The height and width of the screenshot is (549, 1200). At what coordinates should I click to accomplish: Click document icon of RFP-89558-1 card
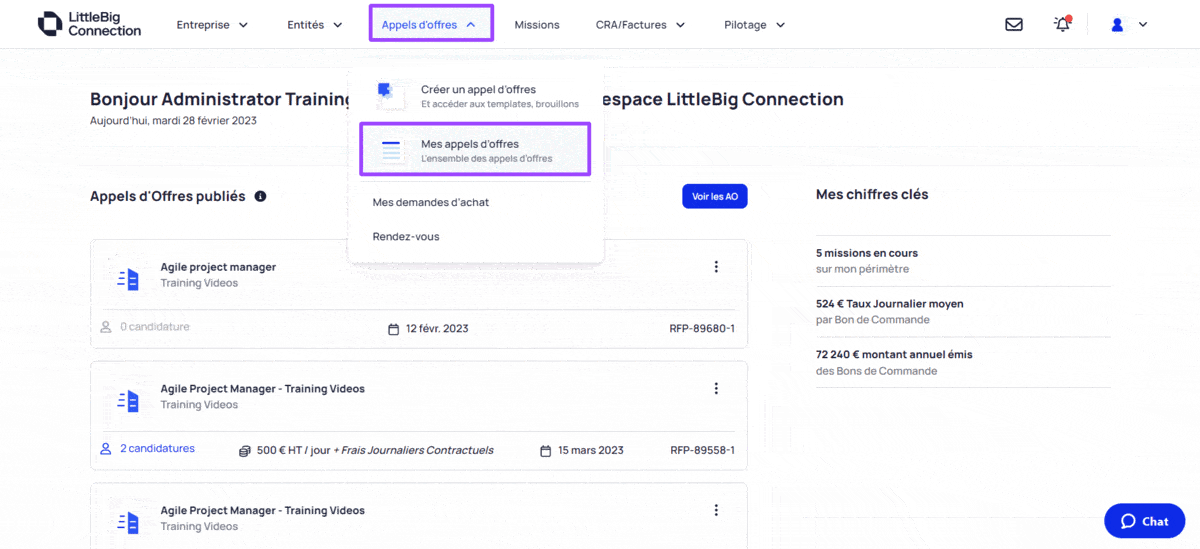128,401
